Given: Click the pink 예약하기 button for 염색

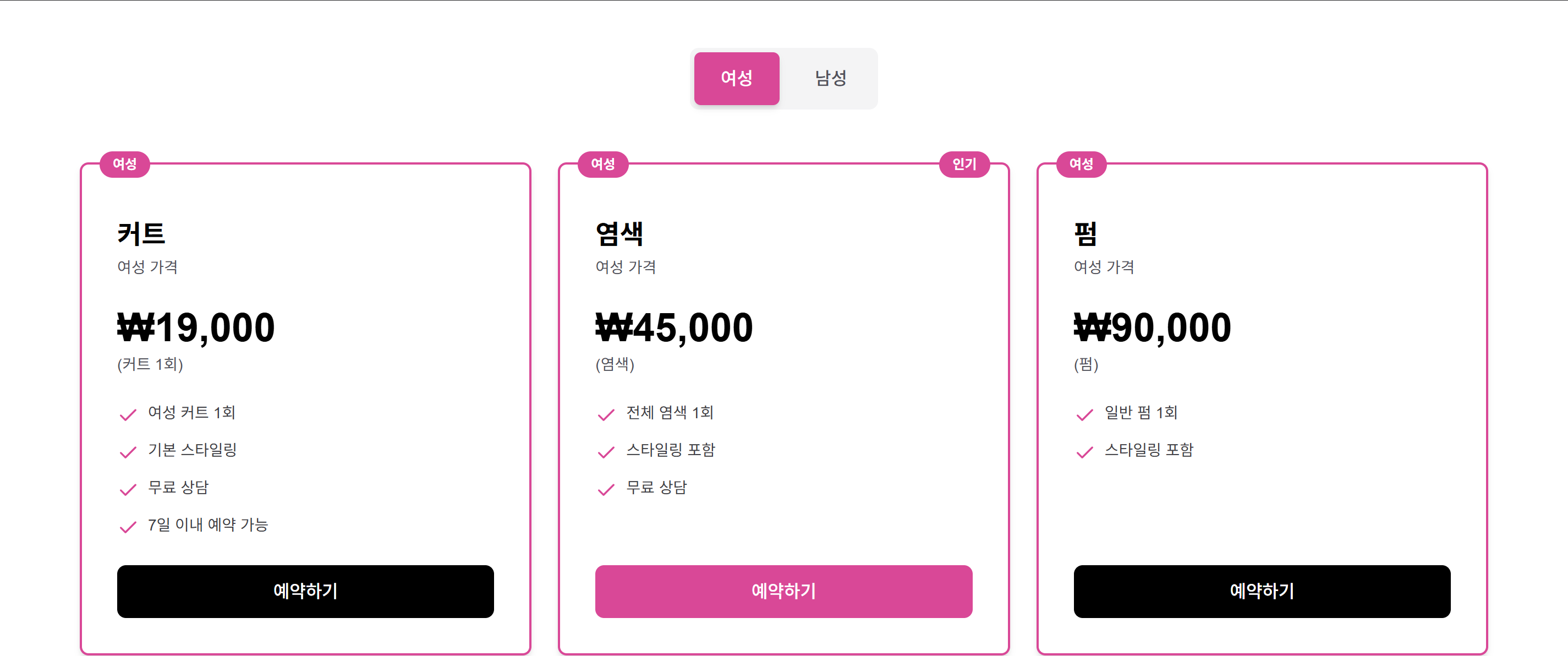Looking at the screenshot, I should click(783, 591).
